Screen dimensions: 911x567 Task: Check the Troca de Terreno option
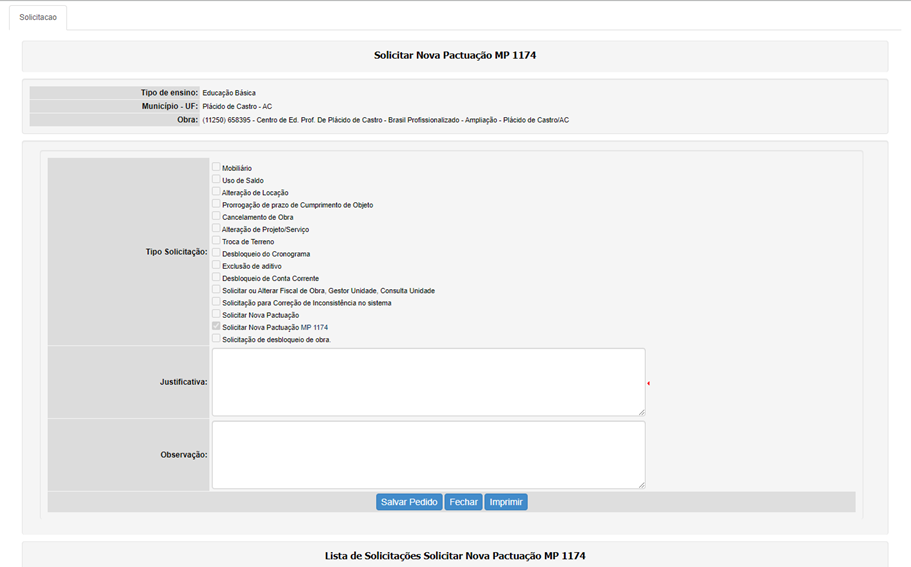pyautogui.click(x=216, y=240)
